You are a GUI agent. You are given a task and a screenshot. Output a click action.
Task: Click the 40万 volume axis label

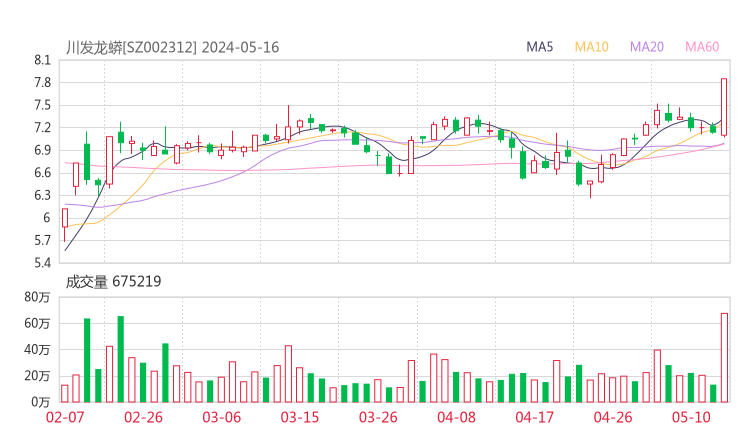click(37, 350)
